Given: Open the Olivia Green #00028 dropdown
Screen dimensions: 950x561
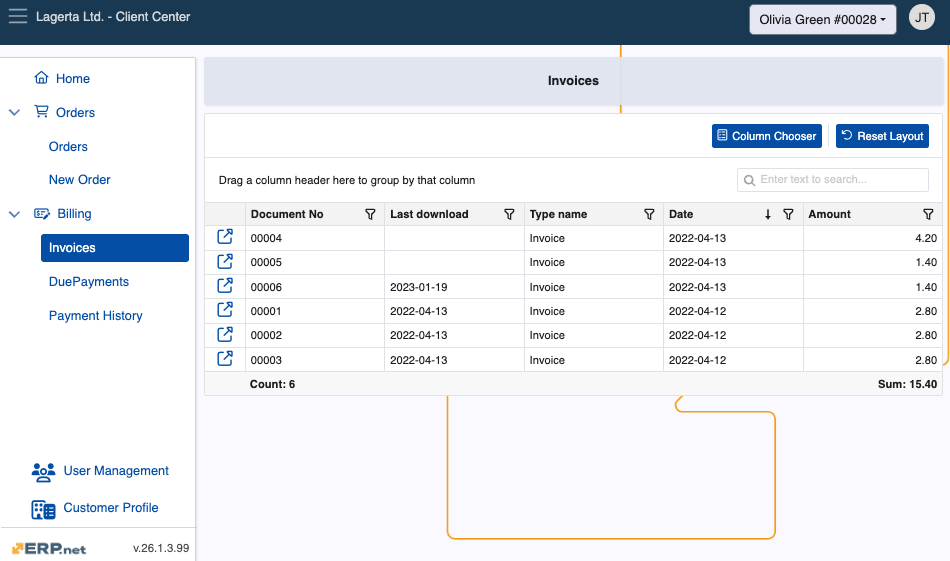Looking at the screenshot, I should point(823,20).
